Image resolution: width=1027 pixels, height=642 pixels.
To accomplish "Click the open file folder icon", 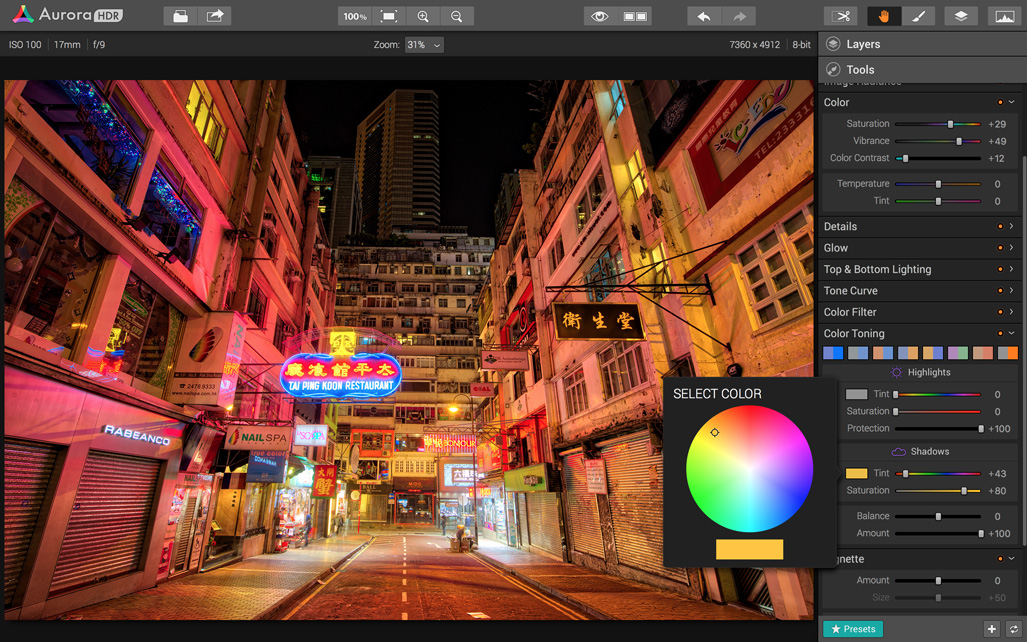I will coord(180,16).
